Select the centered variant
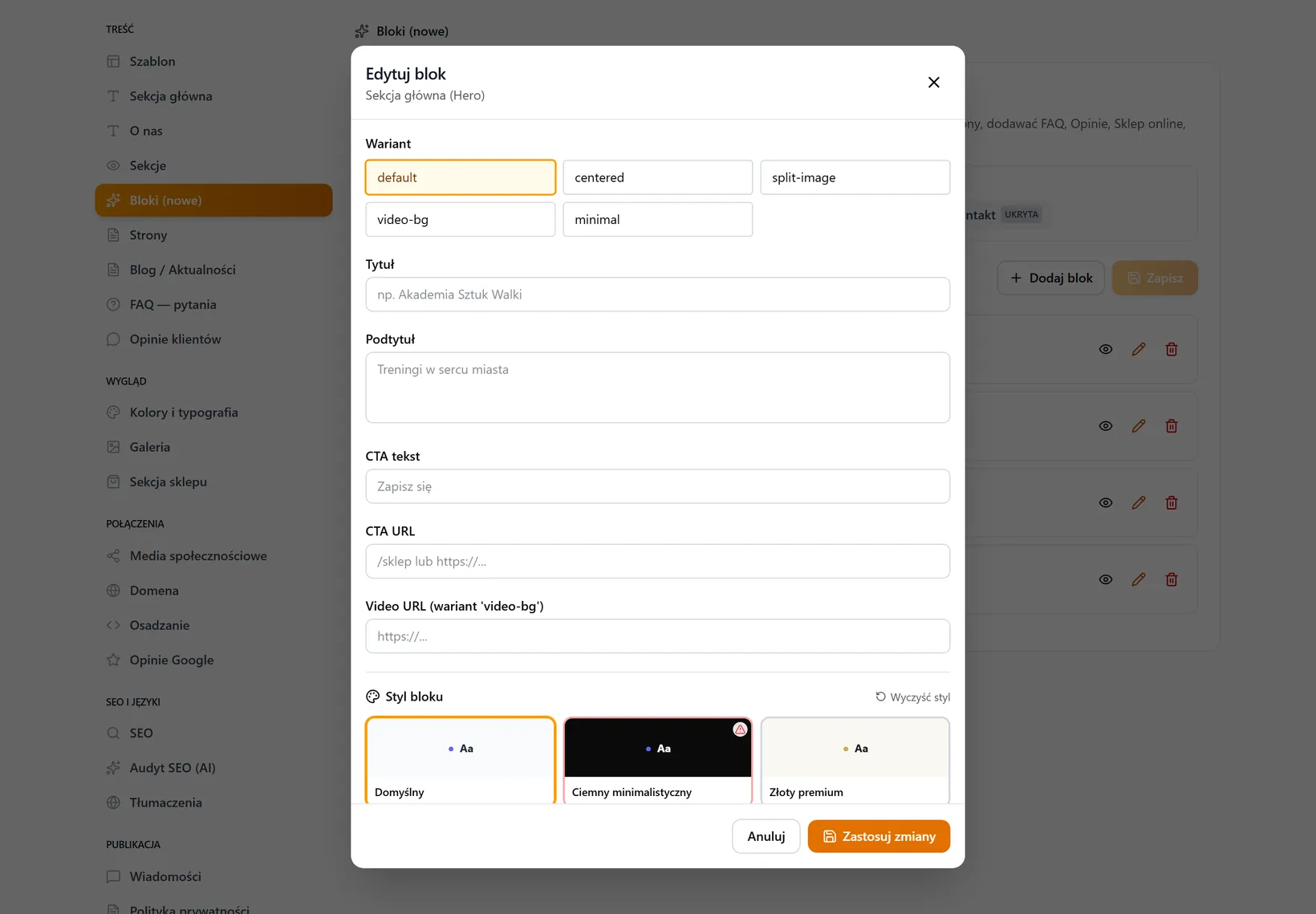1316x914 pixels. click(x=658, y=177)
